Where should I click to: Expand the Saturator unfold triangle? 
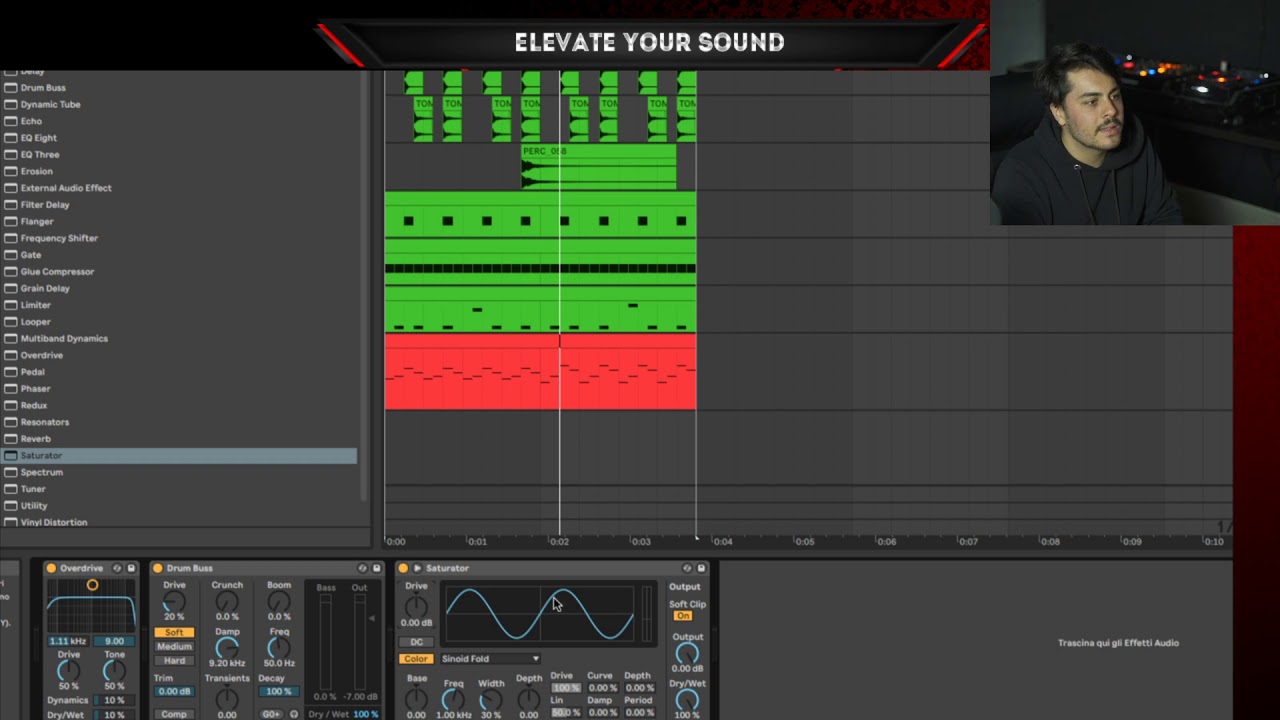[417, 568]
